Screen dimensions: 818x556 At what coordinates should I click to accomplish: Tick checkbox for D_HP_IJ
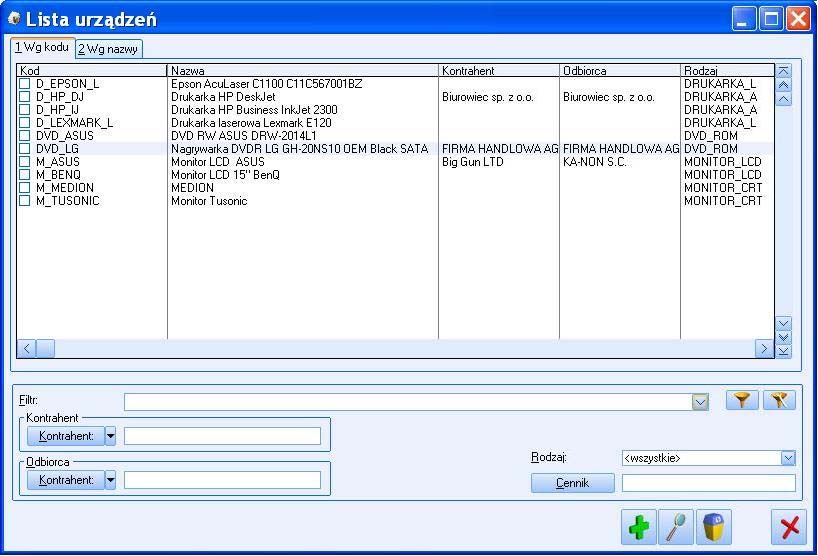tap(25, 110)
